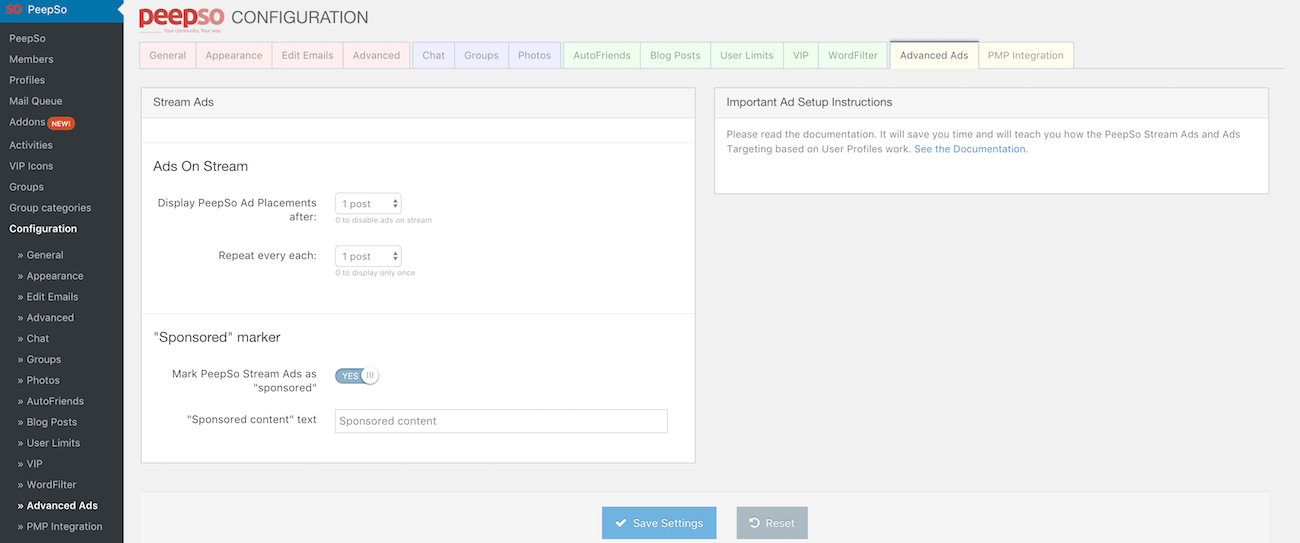Image resolution: width=1300 pixels, height=543 pixels.
Task: Select the Photos tab
Action: pos(535,55)
